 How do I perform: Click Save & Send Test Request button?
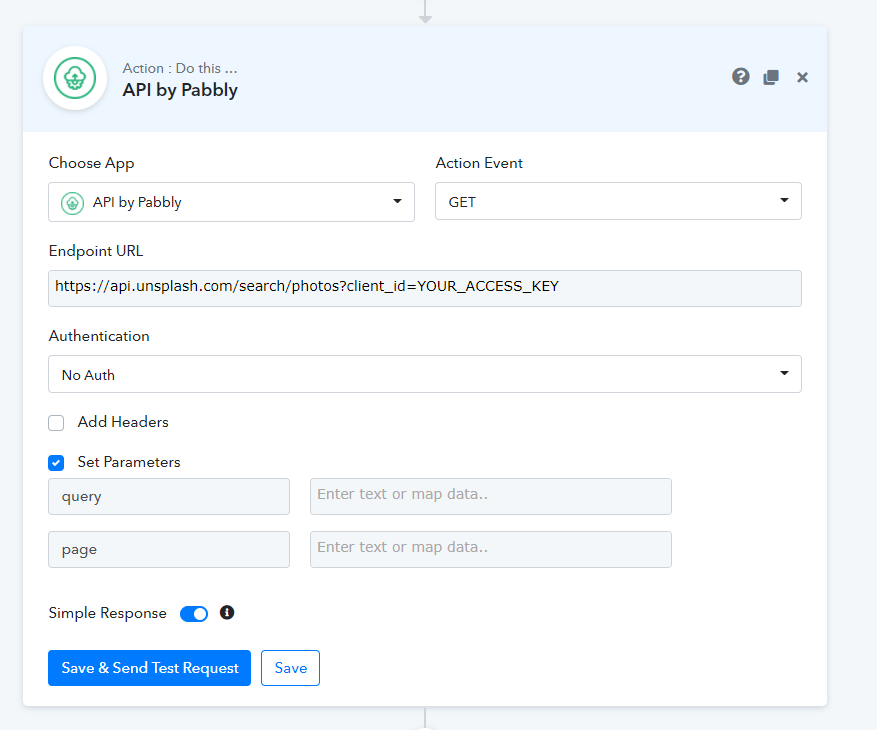149,668
